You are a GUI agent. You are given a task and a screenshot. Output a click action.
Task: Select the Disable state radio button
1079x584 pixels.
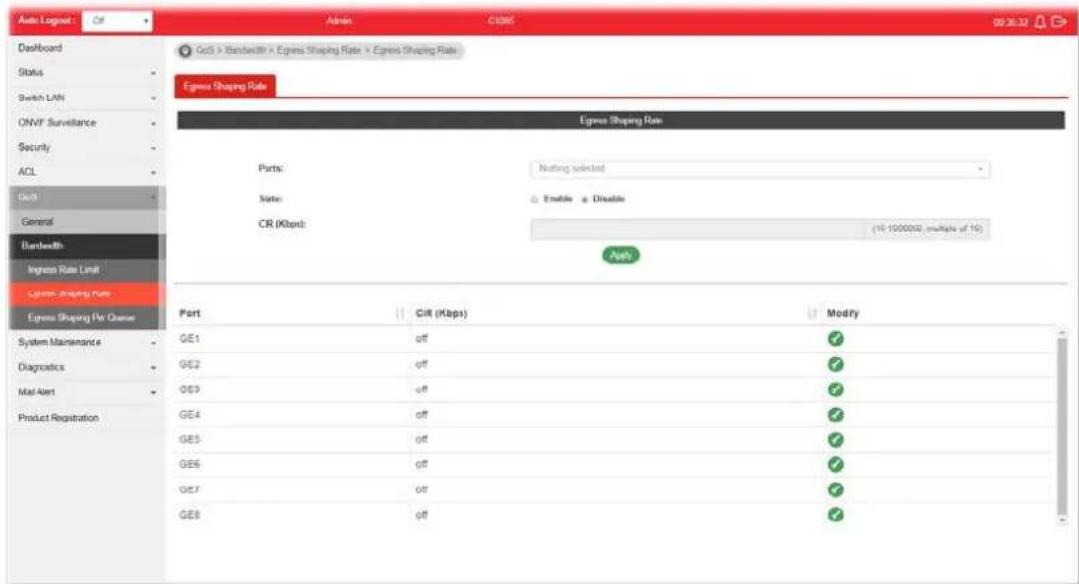(585, 199)
